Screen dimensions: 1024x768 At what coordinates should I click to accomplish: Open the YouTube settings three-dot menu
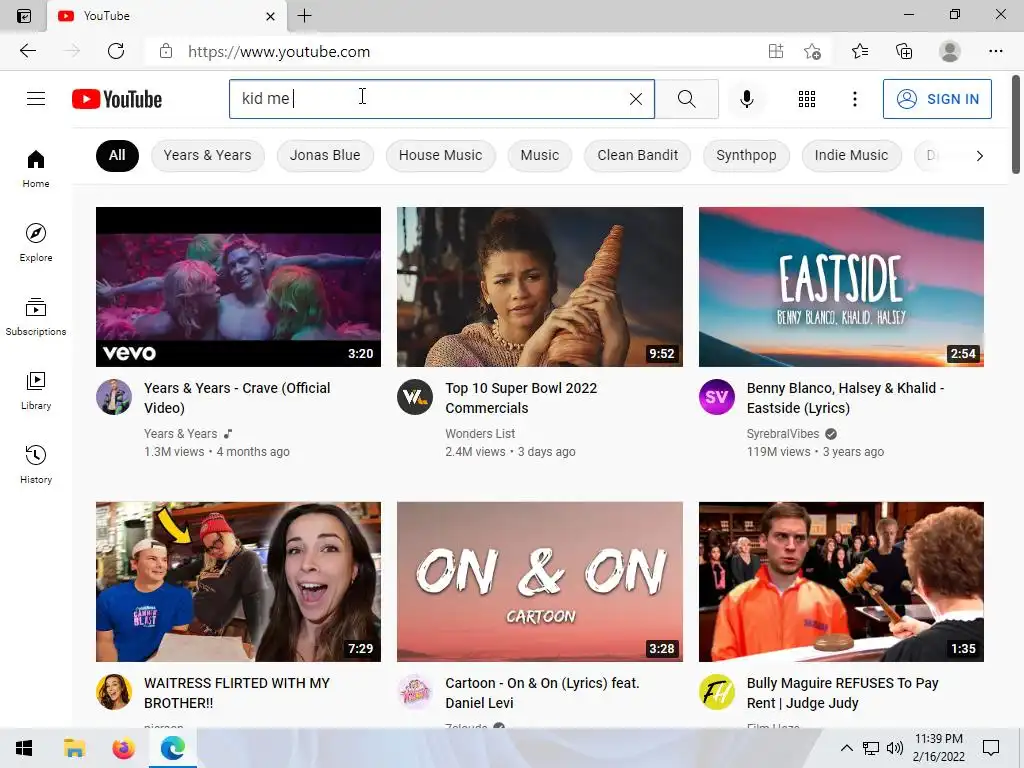(854, 99)
